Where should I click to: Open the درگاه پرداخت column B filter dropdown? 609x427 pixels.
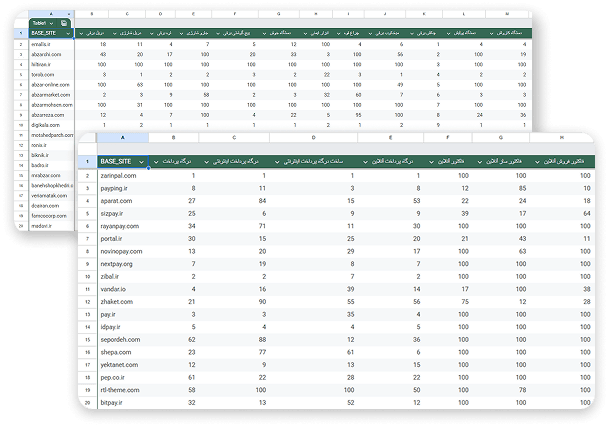[x=156, y=162]
